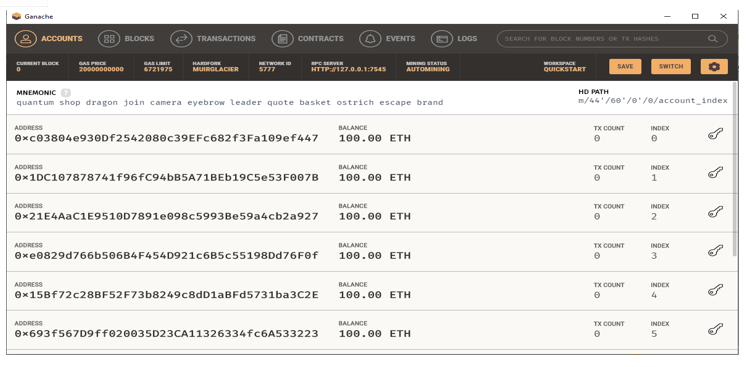Screen dimensions: 746x367
Task: Minimize the Ganache window
Action: 667,16
